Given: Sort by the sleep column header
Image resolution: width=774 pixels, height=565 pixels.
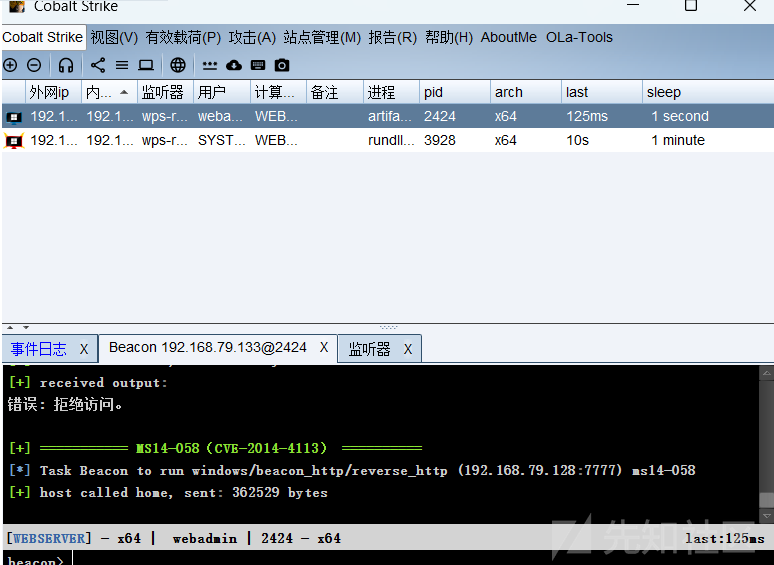Looking at the screenshot, I should click(708, 92).
